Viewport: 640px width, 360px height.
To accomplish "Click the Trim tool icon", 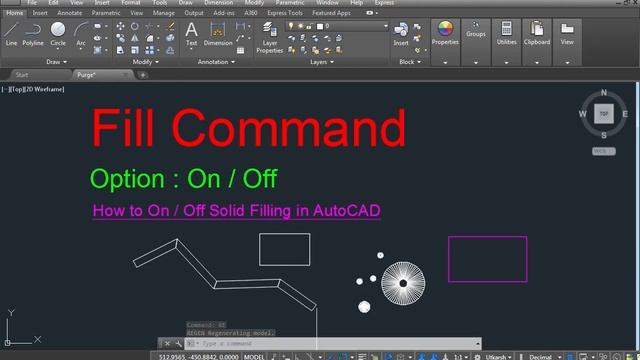I will point(149,26).
